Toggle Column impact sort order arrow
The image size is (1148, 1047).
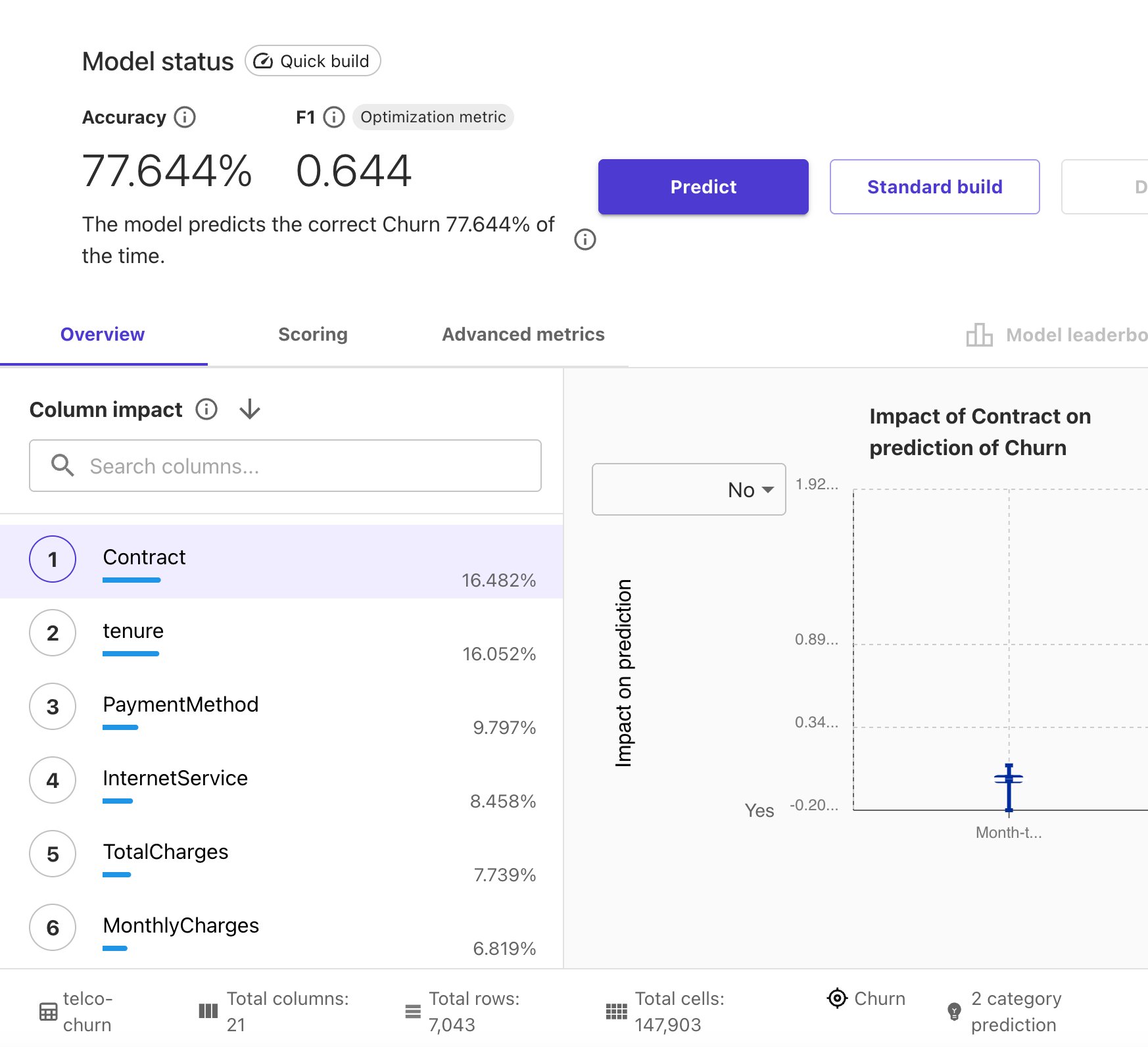point(250,409)
